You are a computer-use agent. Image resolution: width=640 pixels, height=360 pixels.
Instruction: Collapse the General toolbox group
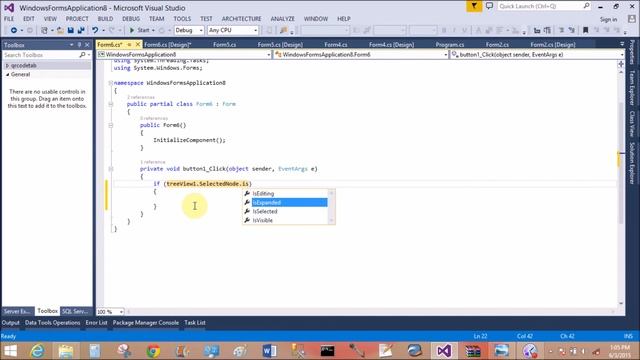(7, 74)
